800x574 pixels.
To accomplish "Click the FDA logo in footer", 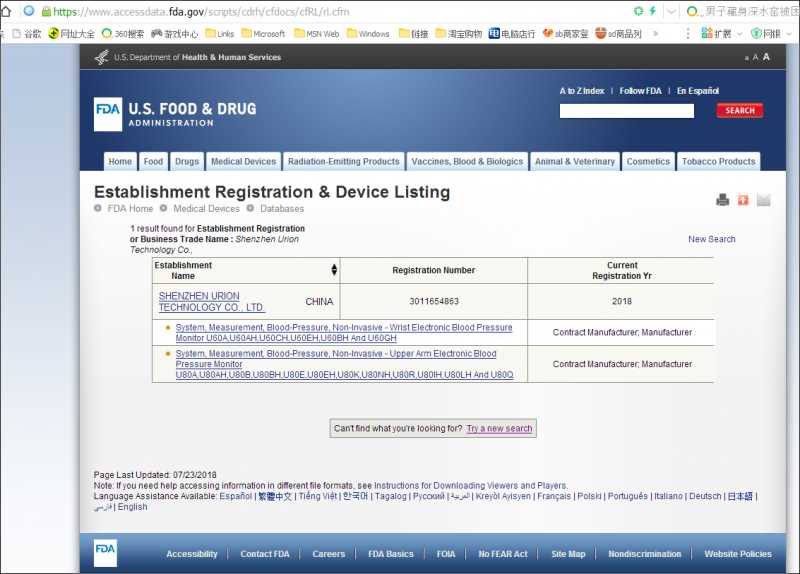I will [x=105, y=552].
